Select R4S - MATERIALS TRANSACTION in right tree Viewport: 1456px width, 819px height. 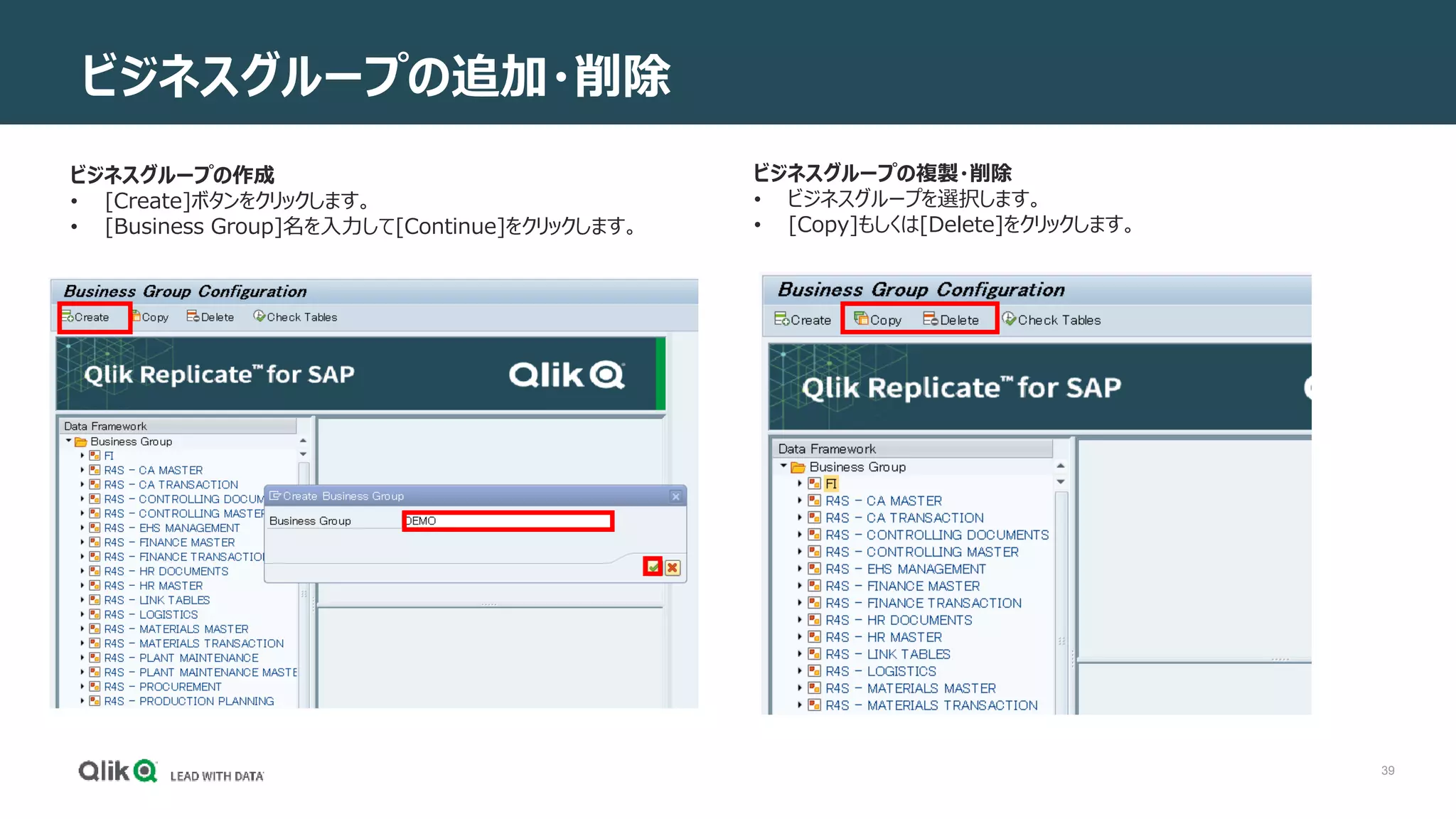[931, 705]
